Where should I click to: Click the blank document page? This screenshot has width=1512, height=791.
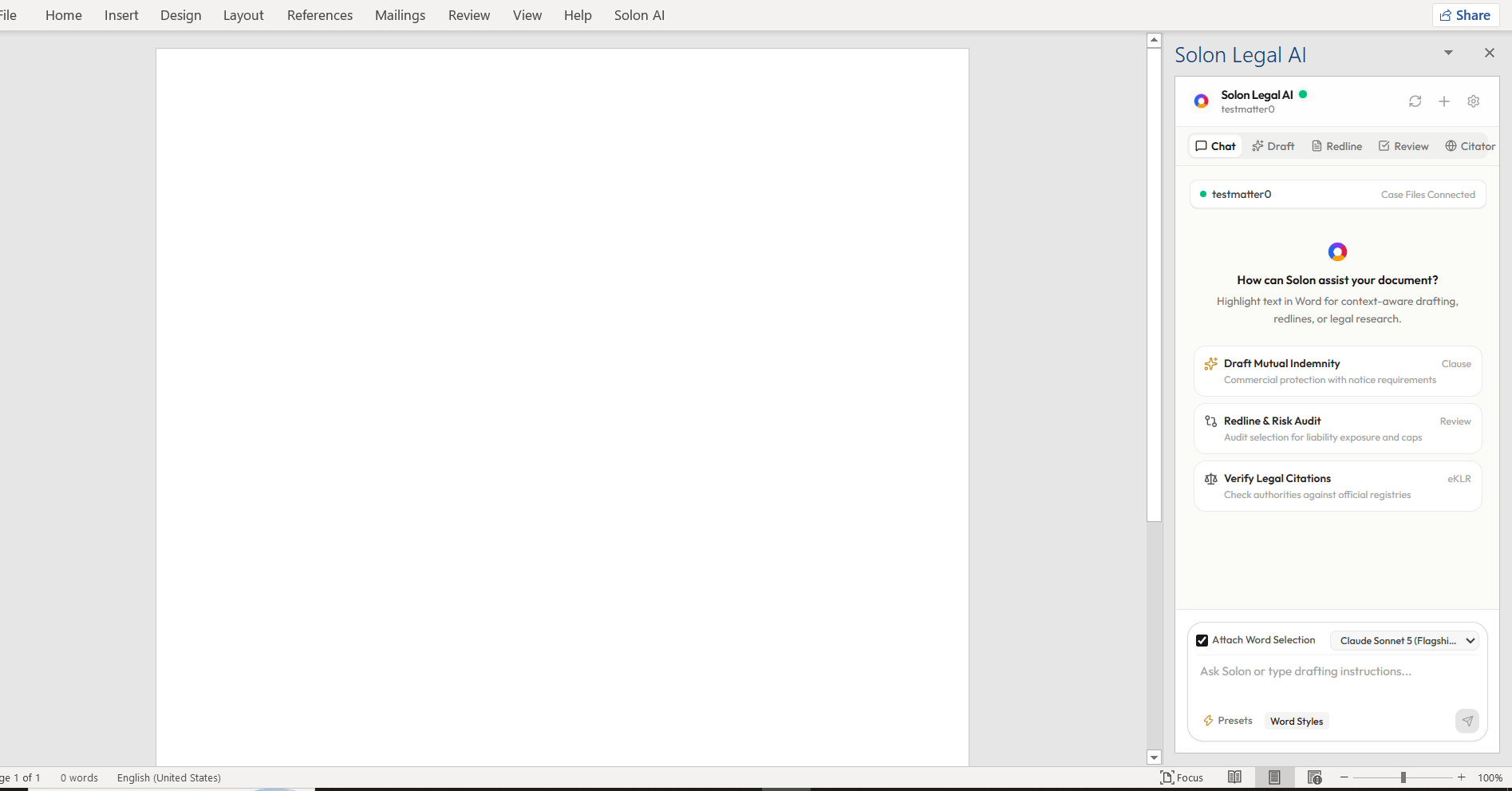point(563,407)
